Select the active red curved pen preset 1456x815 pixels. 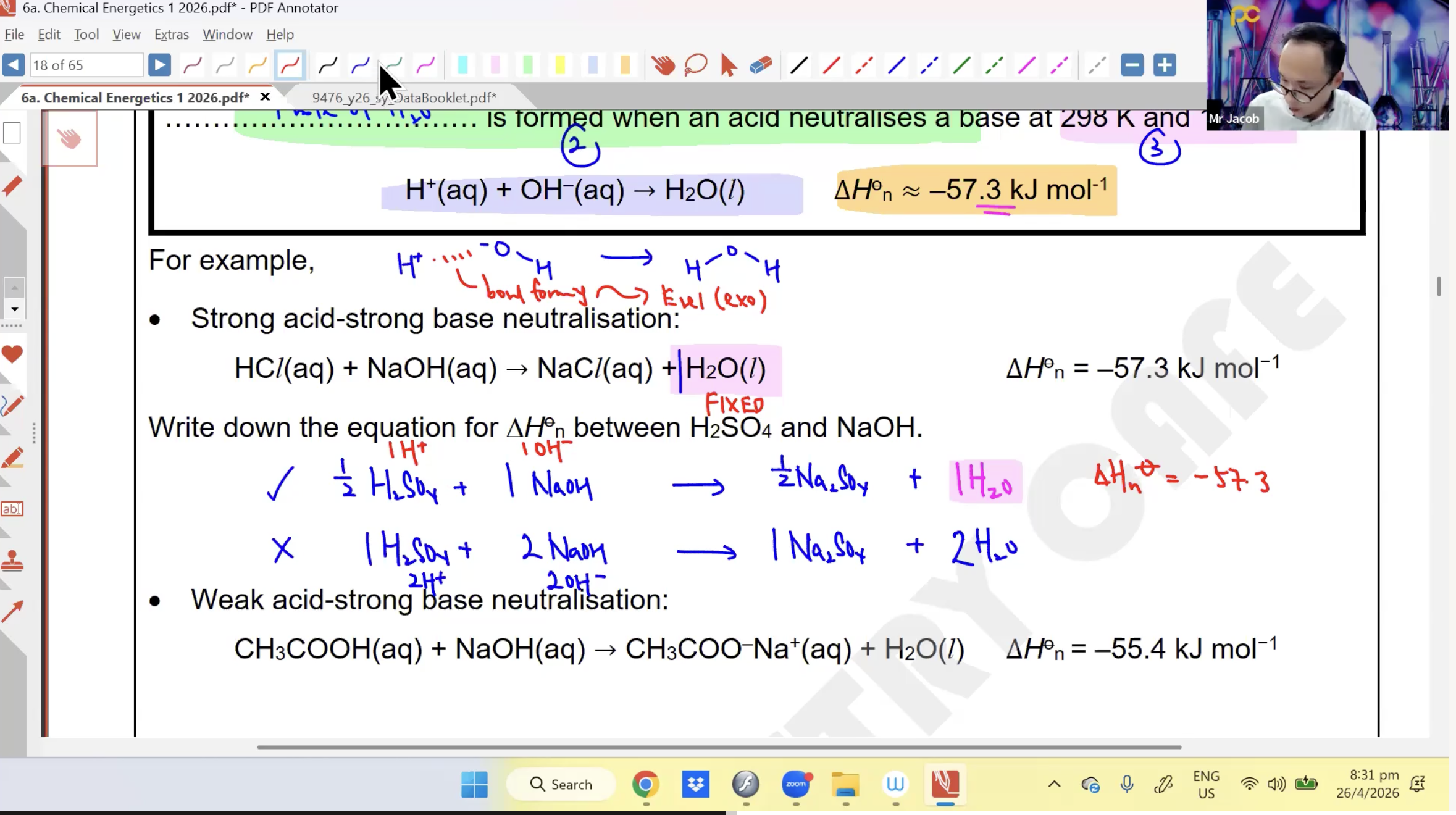[x=290, y=65]
